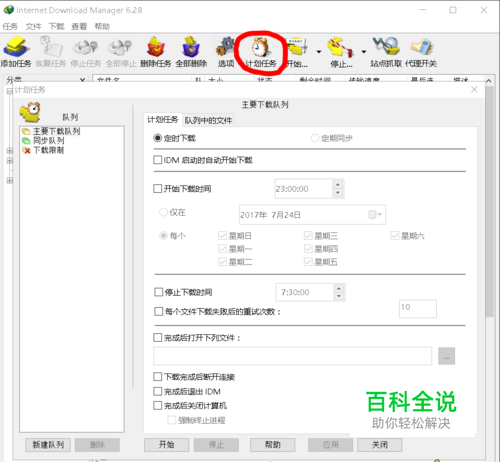This screenshot has height=462, width=500.
Task: Toggle the 星期二 checkbox
Action: 222,262
